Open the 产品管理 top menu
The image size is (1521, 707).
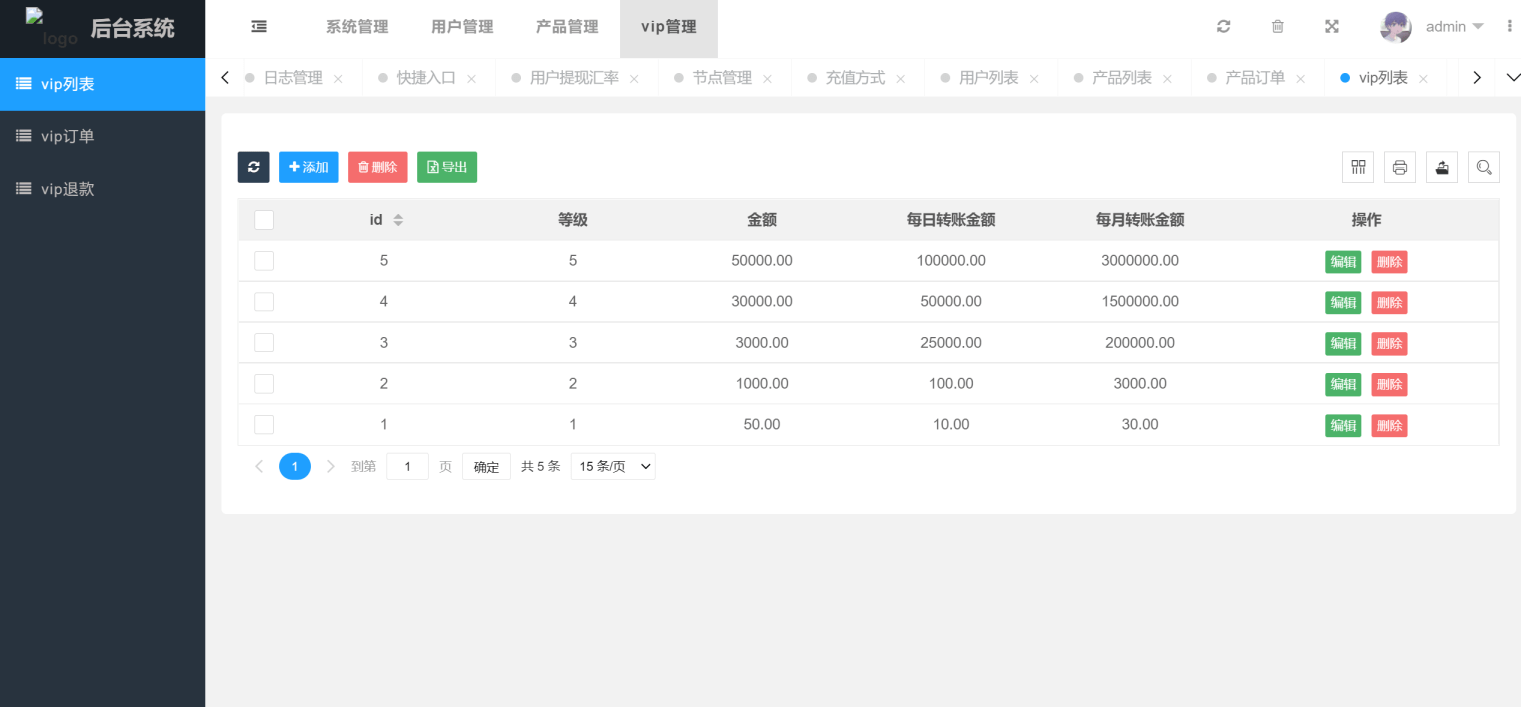[567, 28]
